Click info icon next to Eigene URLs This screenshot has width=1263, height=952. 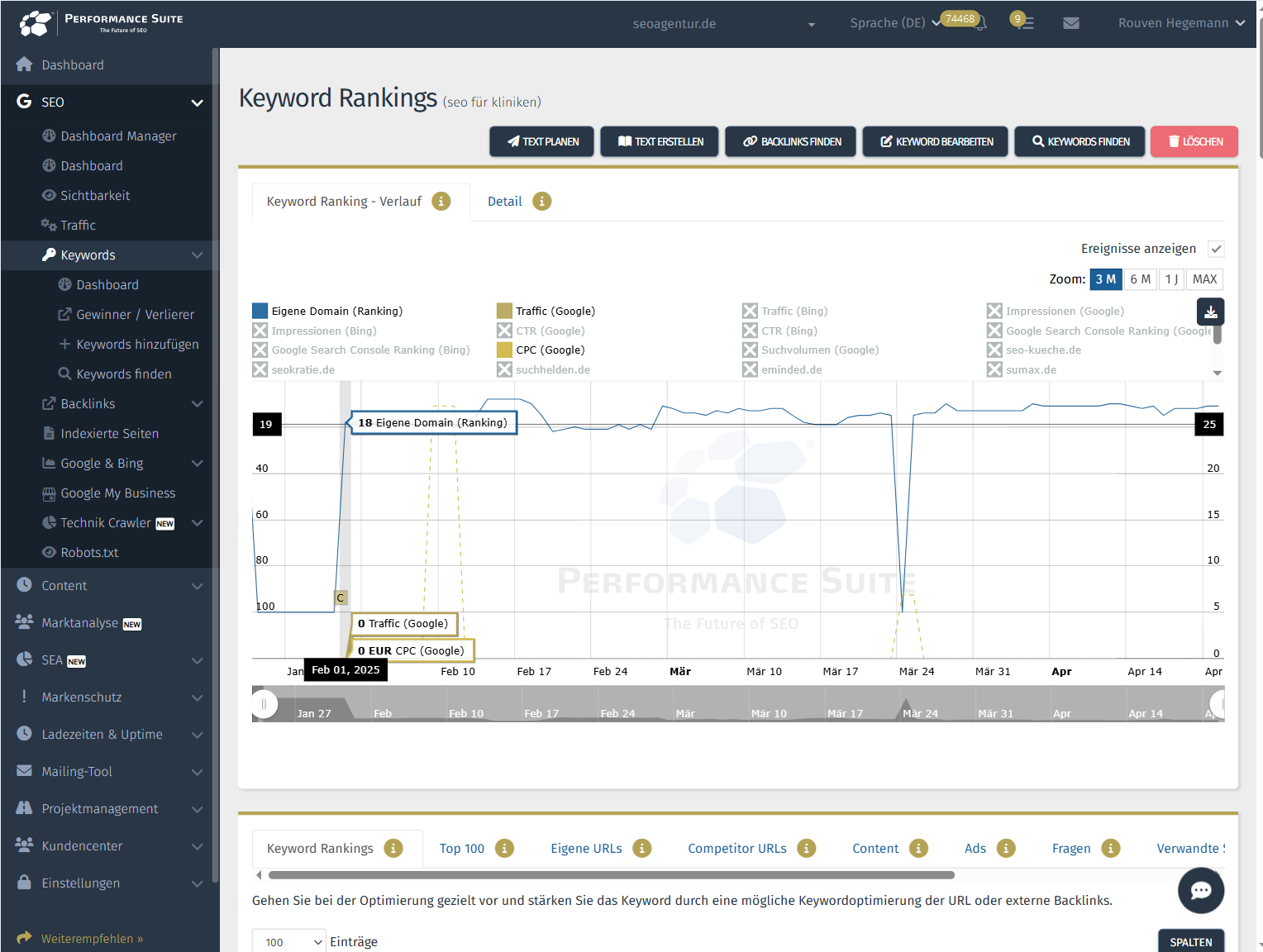click(642, 849)
